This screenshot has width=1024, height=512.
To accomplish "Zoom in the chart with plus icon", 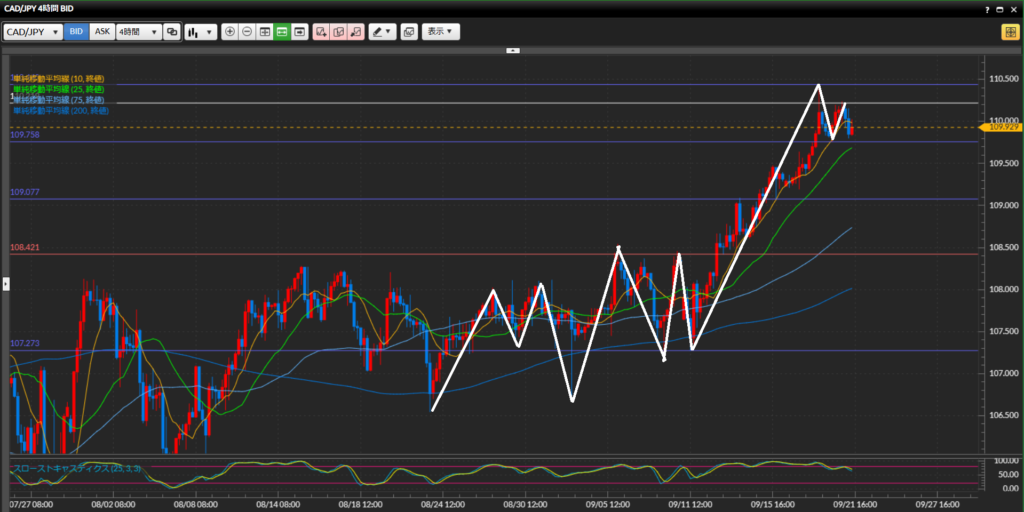I will tap(230, 32).
